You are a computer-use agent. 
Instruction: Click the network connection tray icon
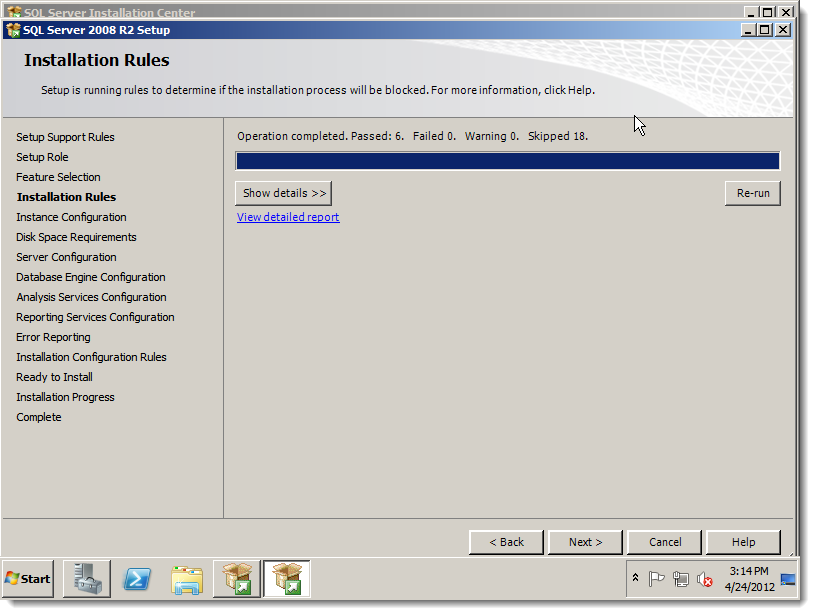pos(680,579)
